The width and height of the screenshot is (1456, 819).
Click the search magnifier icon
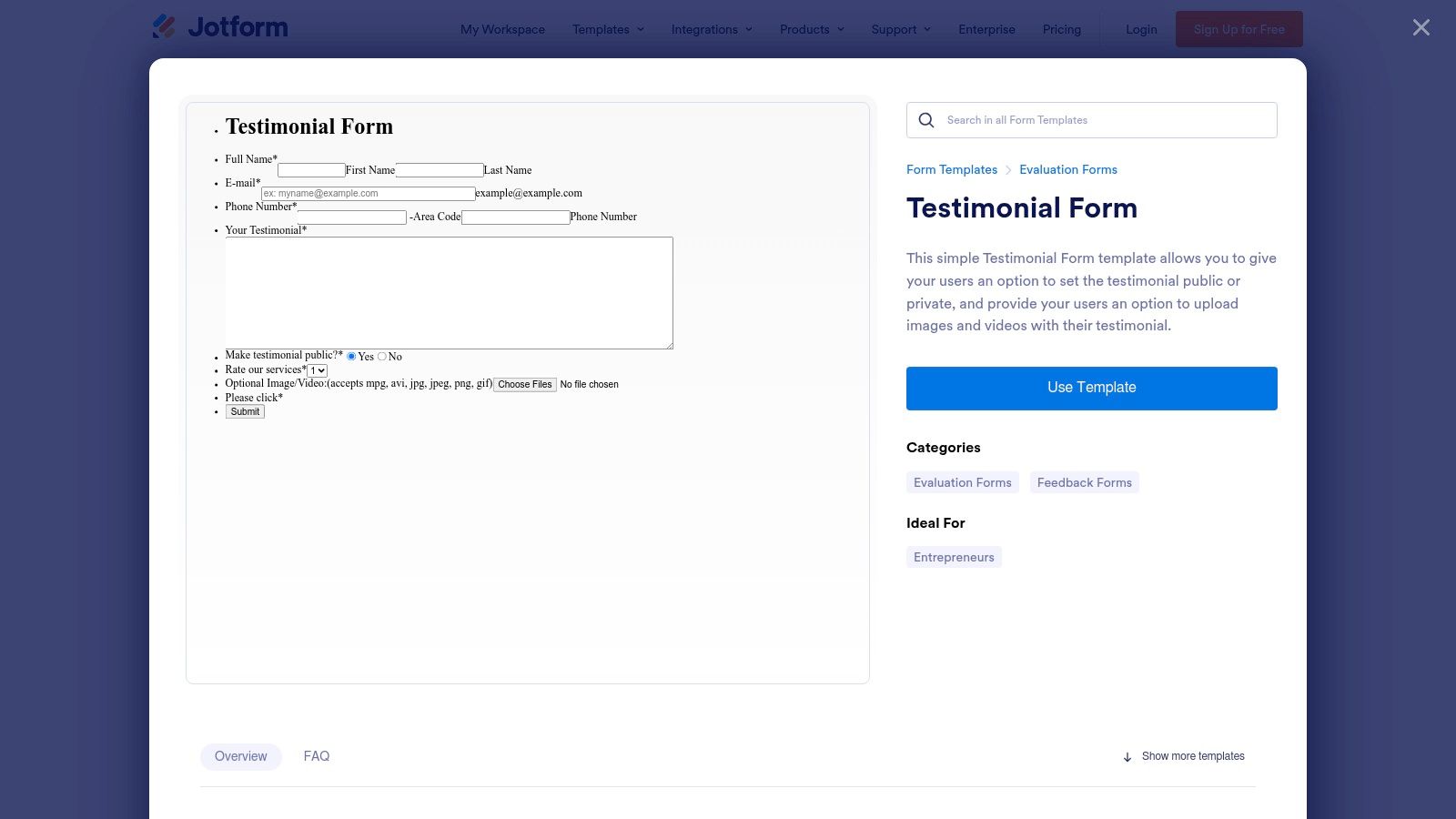[925, 120]
